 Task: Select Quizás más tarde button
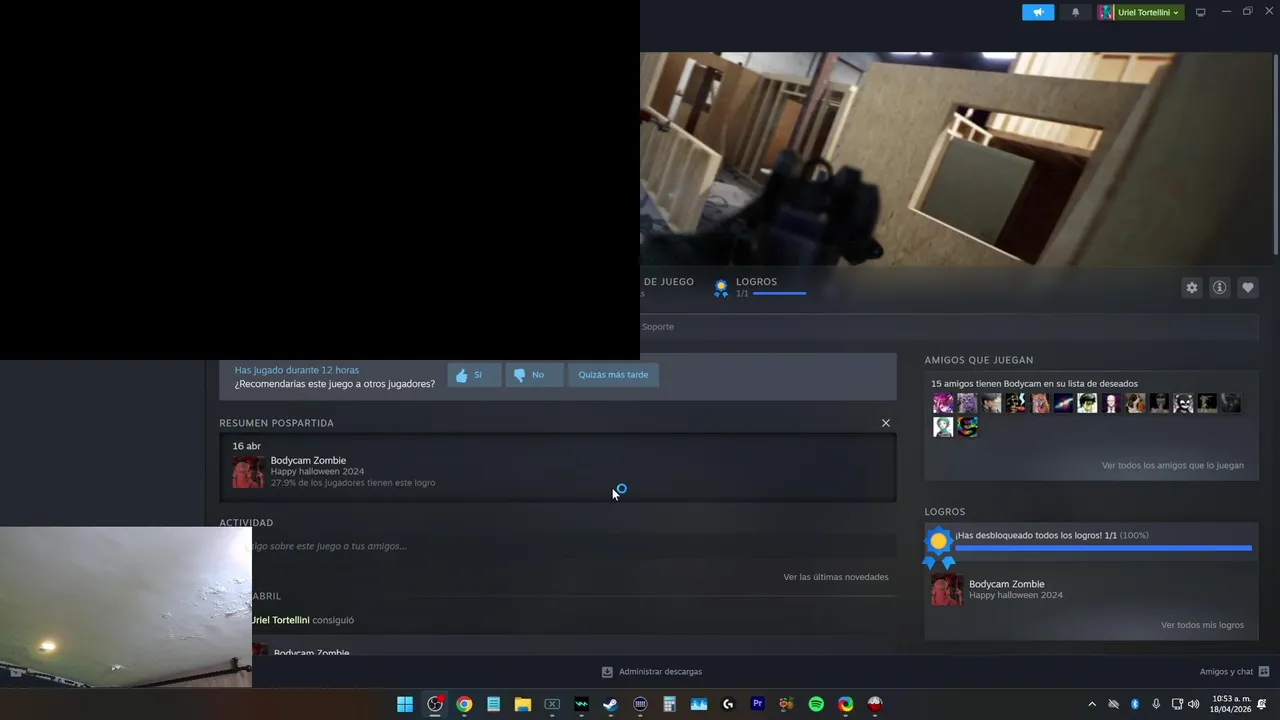click(x=613, y=375)
